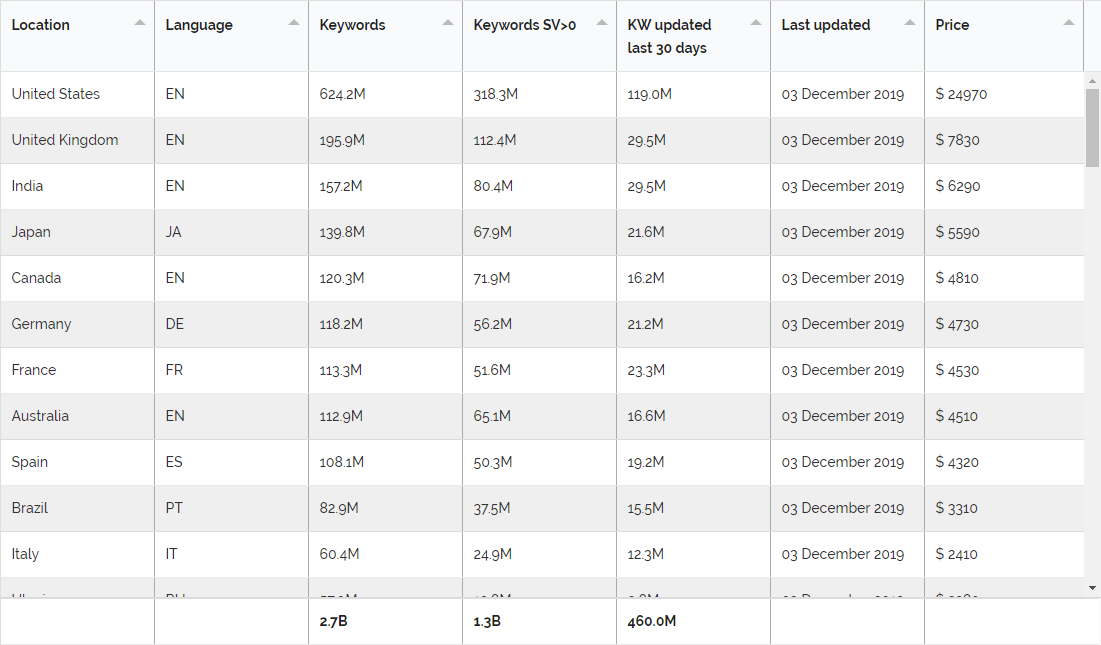Image resolution: width=1101 pixels, height=645 pixels.
Task: Click the vertical scrollbar thumb
Action: pos(1092,128)
